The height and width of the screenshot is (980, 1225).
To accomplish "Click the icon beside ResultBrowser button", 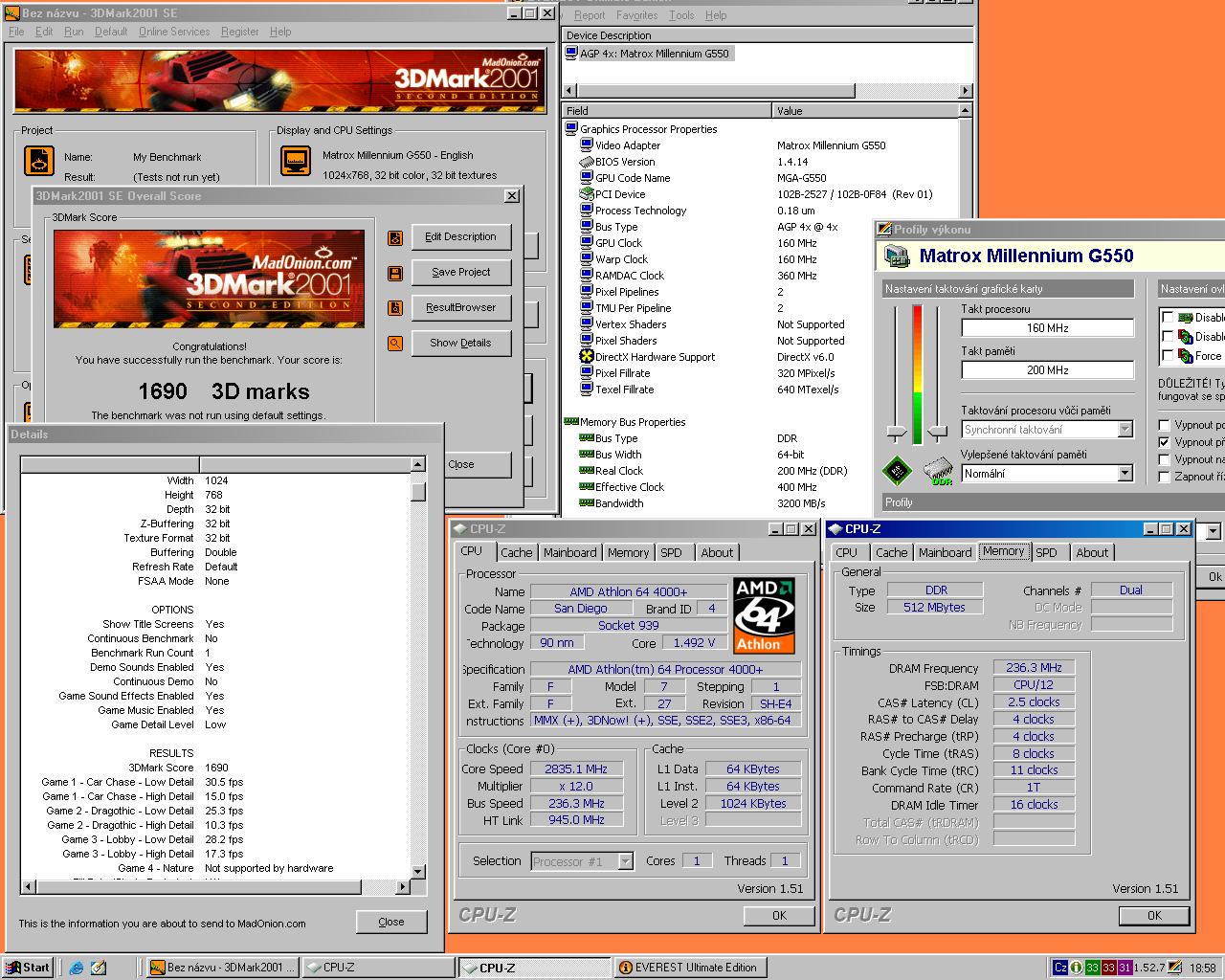I will [394, 308].
